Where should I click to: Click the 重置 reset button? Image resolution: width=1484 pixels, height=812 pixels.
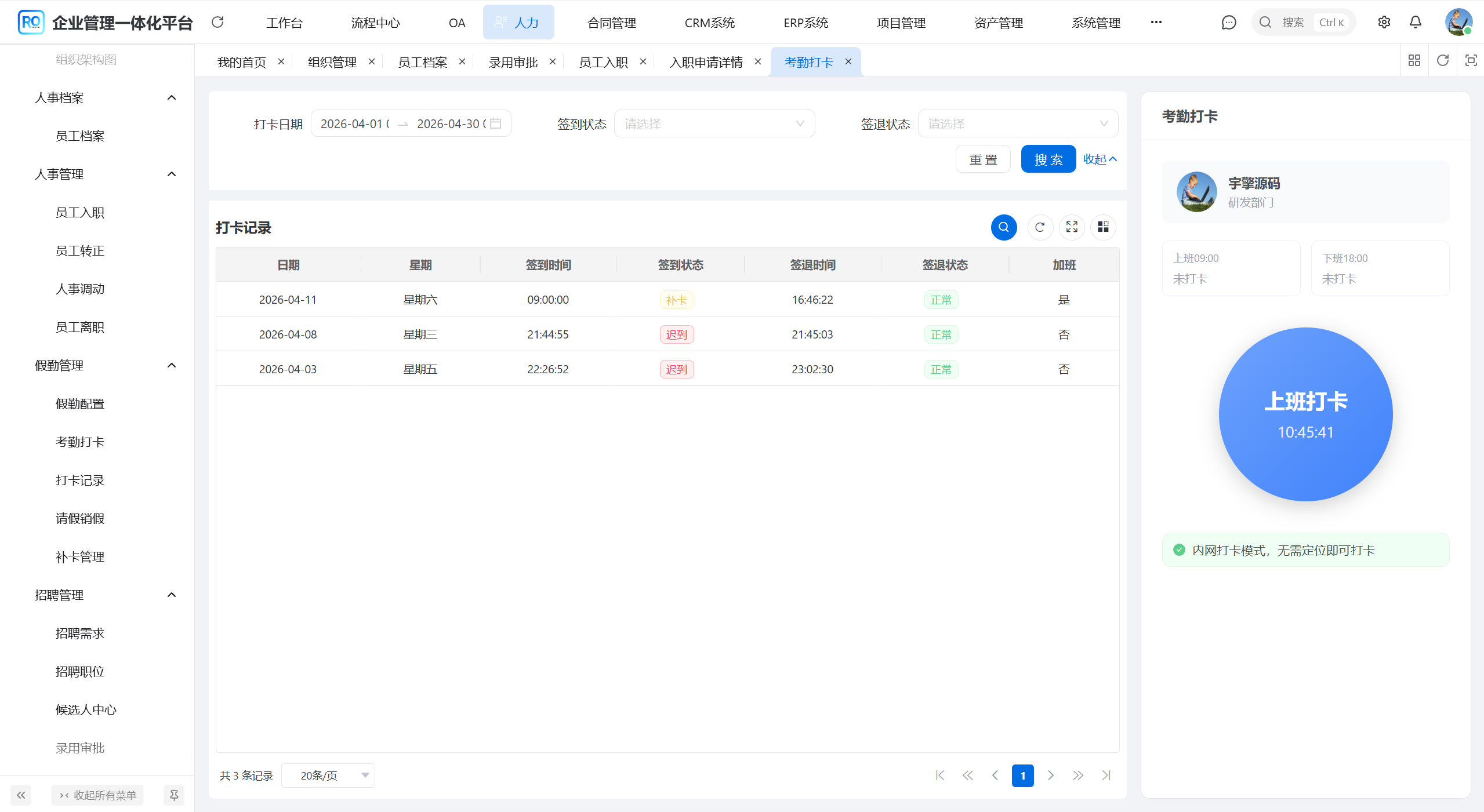click(x=983, y=159)
